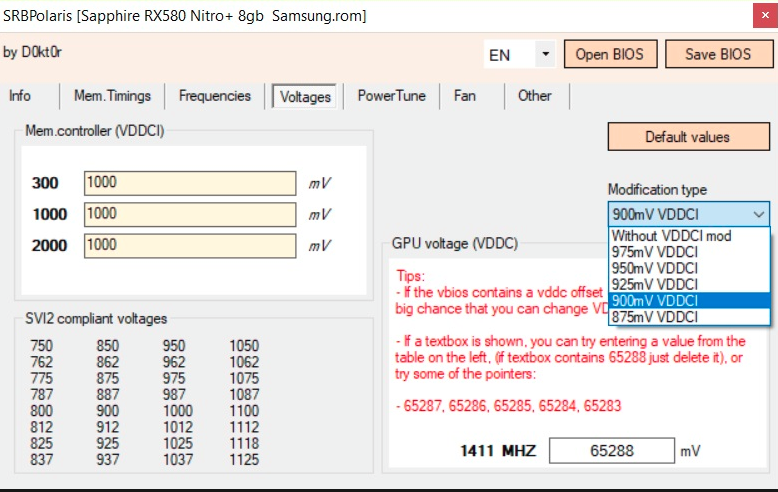The height and width of the screenshot is (492, 778).
Task: Reset with the Default values button
Action: tap(687, 137)
